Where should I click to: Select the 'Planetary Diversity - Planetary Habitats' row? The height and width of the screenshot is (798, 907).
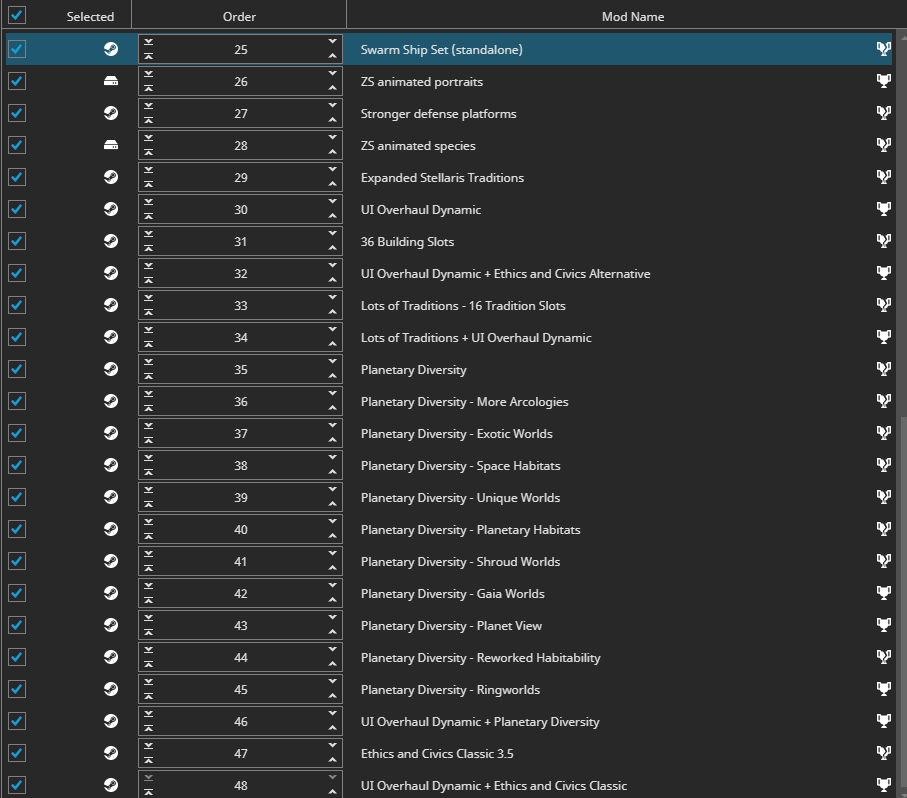click(x=449, y=529)
